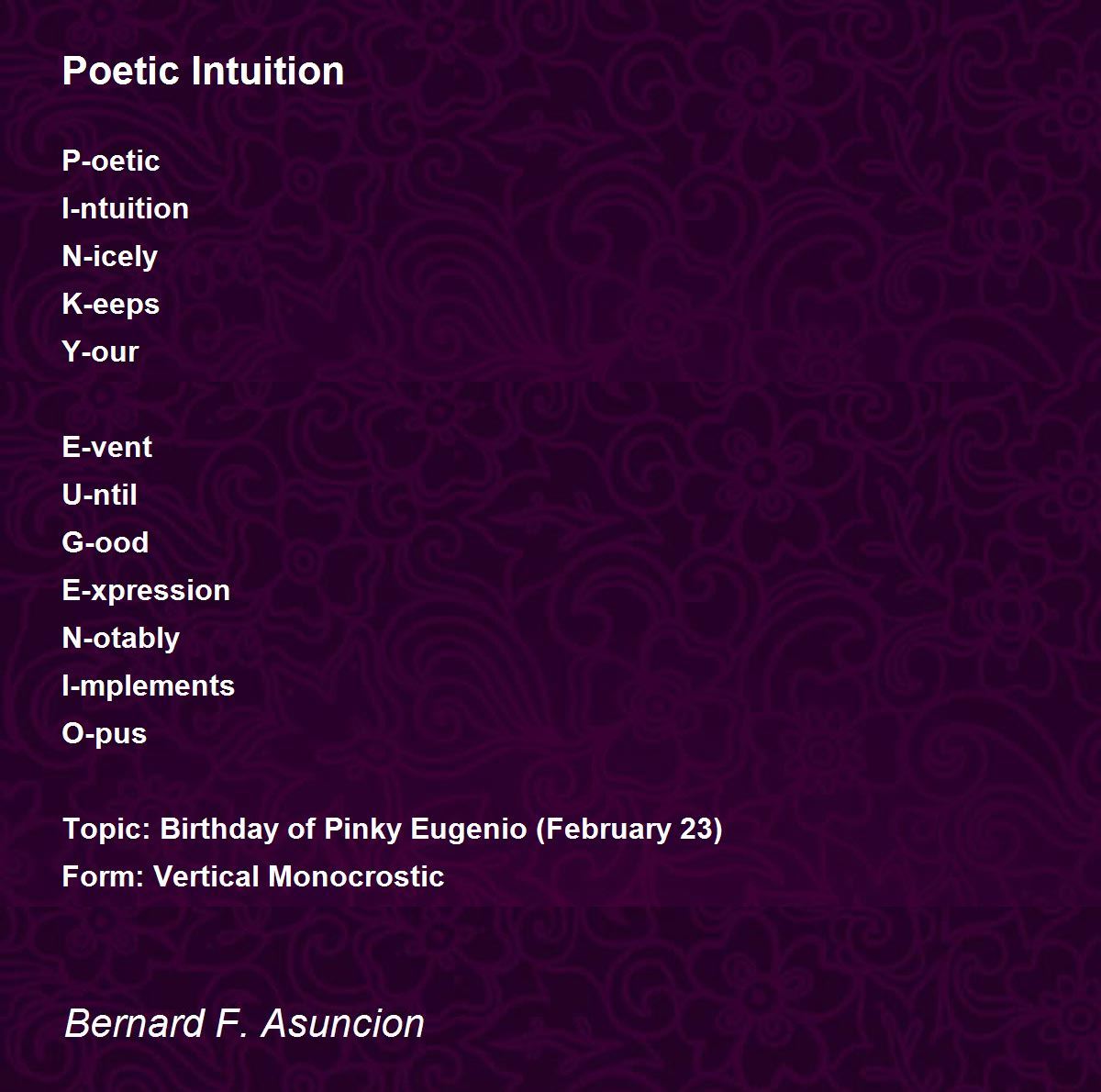Viewport: 1101px width, 1092px height.
Task: Click the 'E-xpression' line
Action: click(x=146, y=590)
